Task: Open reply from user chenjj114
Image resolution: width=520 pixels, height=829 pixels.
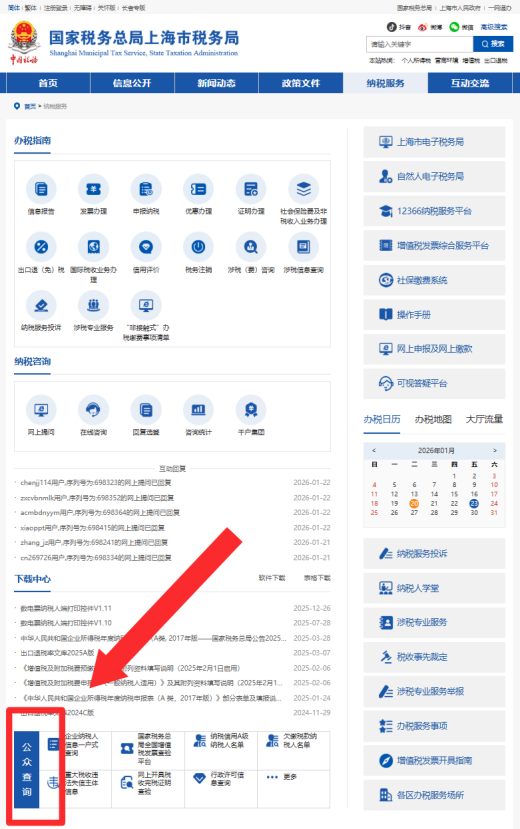Action: click(x=96, y=483)
